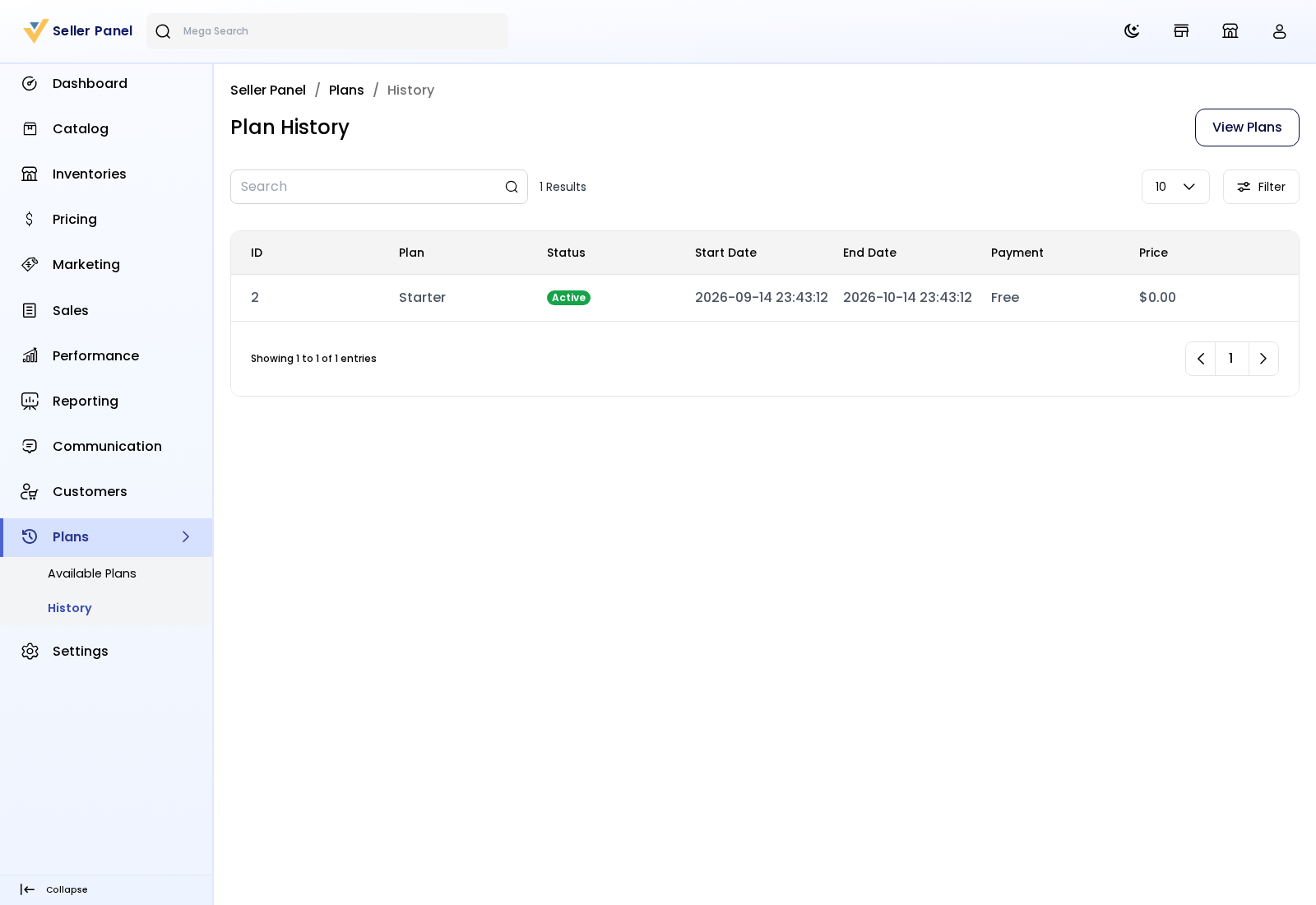1316x905 pixels.
Task: Select page 1 in pagination
Action: 1231,359
